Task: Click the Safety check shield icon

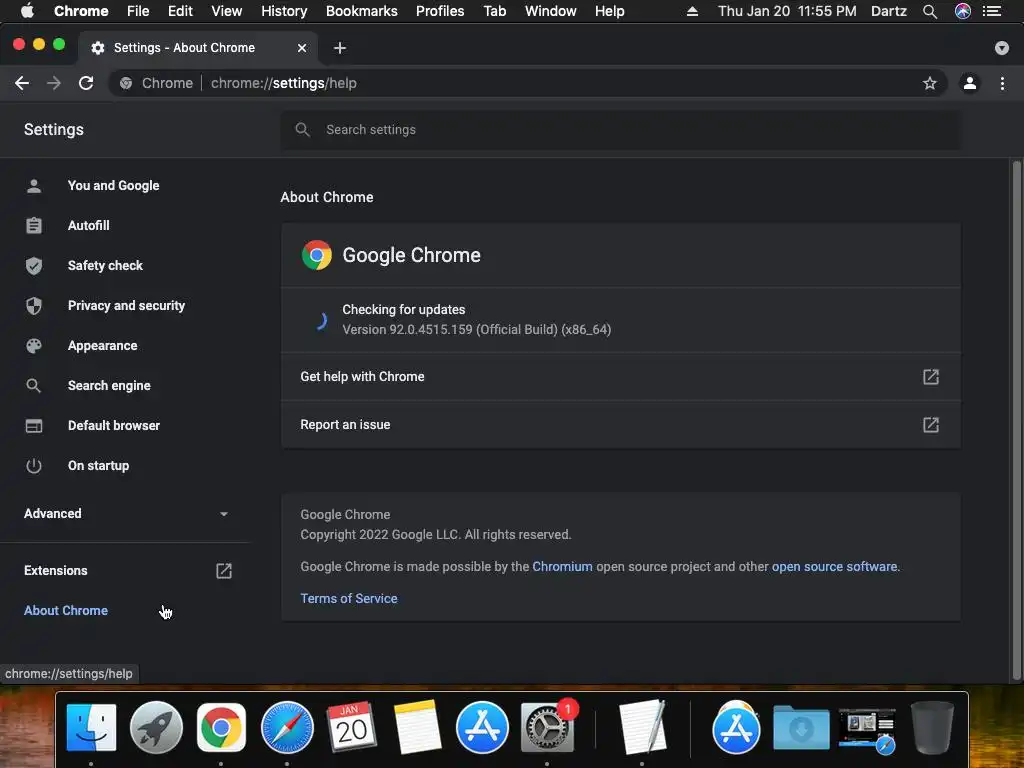Action: (x=34, y=265)
